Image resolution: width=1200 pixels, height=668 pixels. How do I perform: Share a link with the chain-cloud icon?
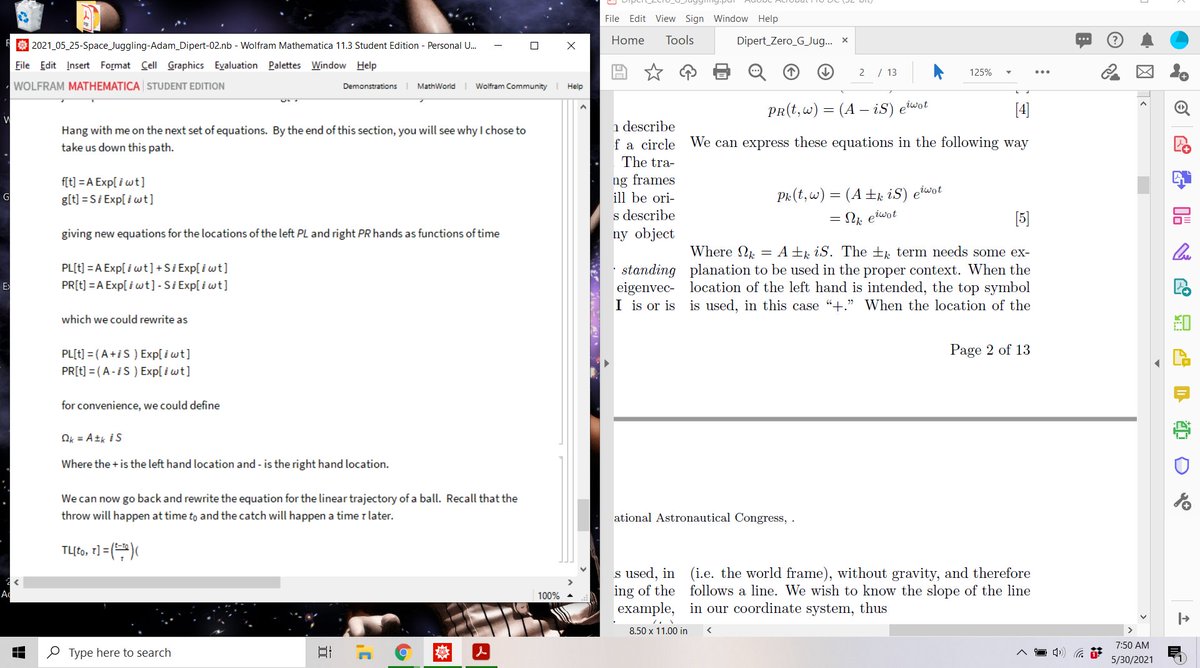pos(1109,72)
